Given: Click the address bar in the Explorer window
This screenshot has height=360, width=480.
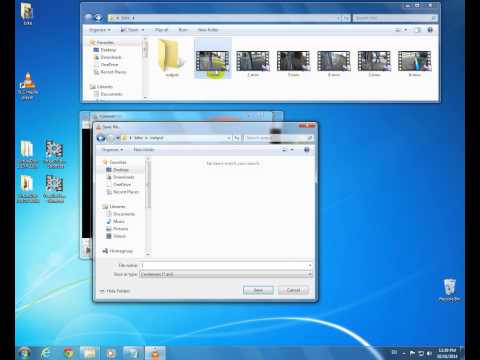Looking at the screenshot, I should click(224, 18).
